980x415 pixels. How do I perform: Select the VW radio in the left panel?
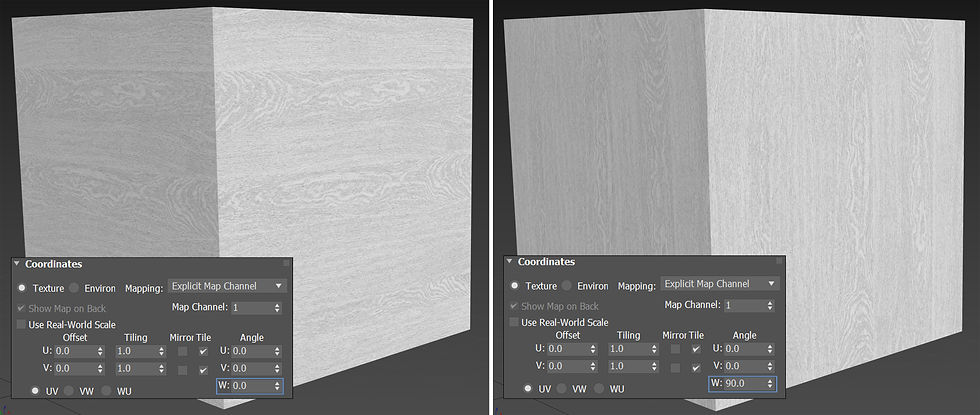[x=69, y=391]
